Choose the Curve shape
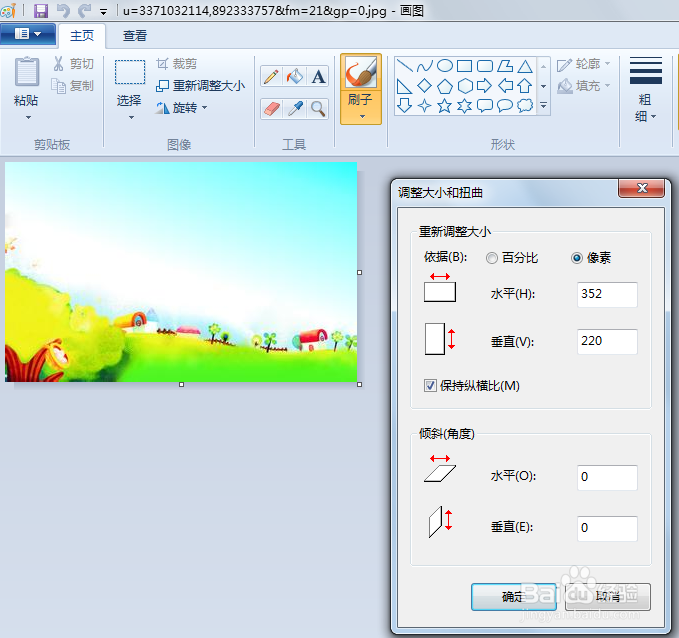The height and width of the screenshot is (638, 679). coord(424,66)
